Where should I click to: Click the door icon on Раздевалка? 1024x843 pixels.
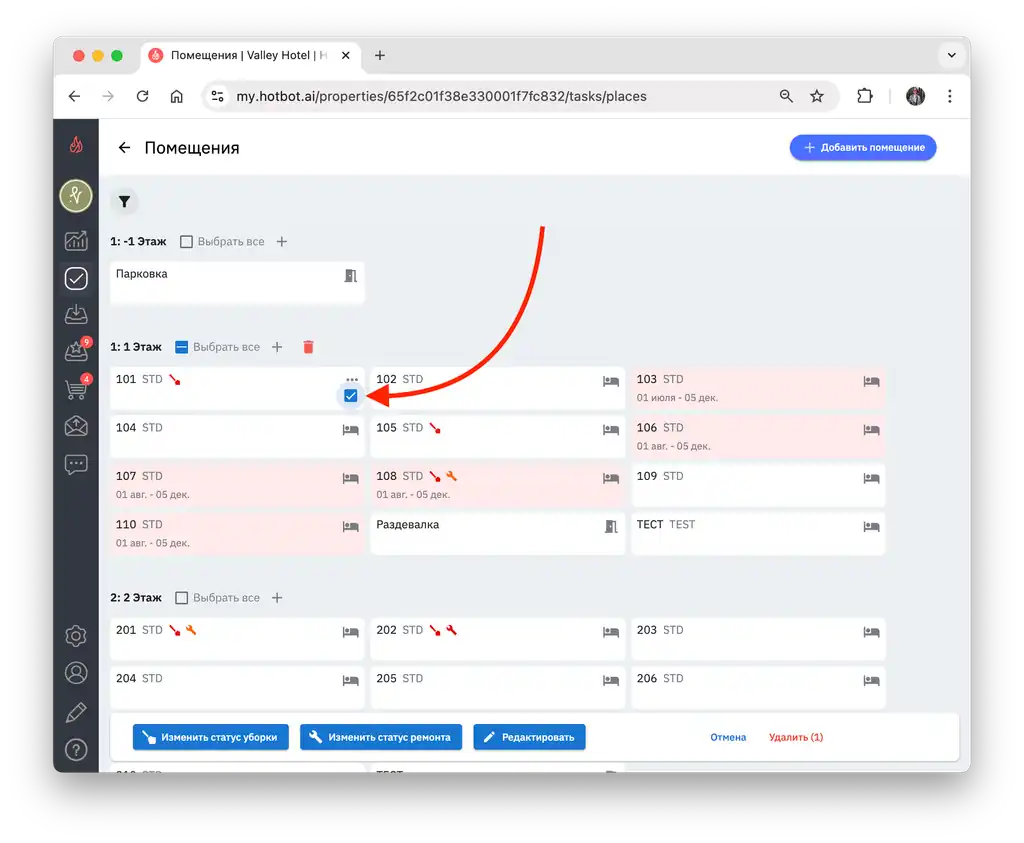pyautogui.click(x=611, y=526)
